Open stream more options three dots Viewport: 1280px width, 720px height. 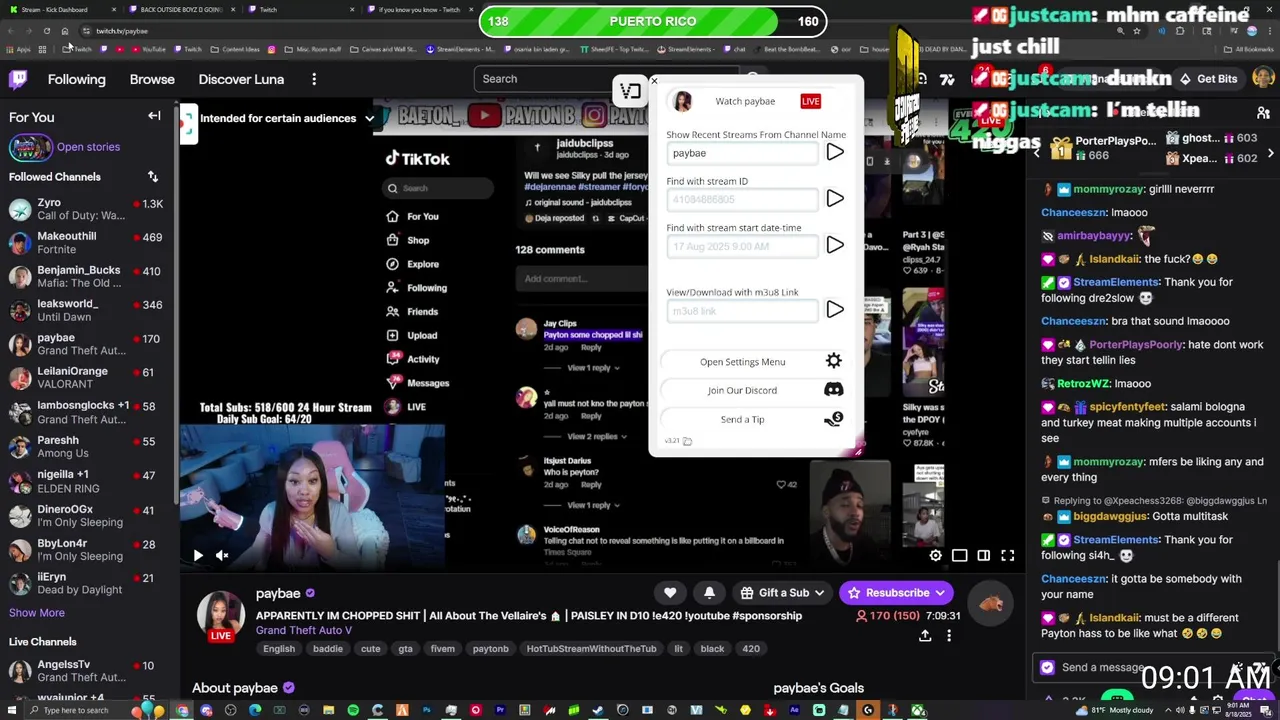949,635
